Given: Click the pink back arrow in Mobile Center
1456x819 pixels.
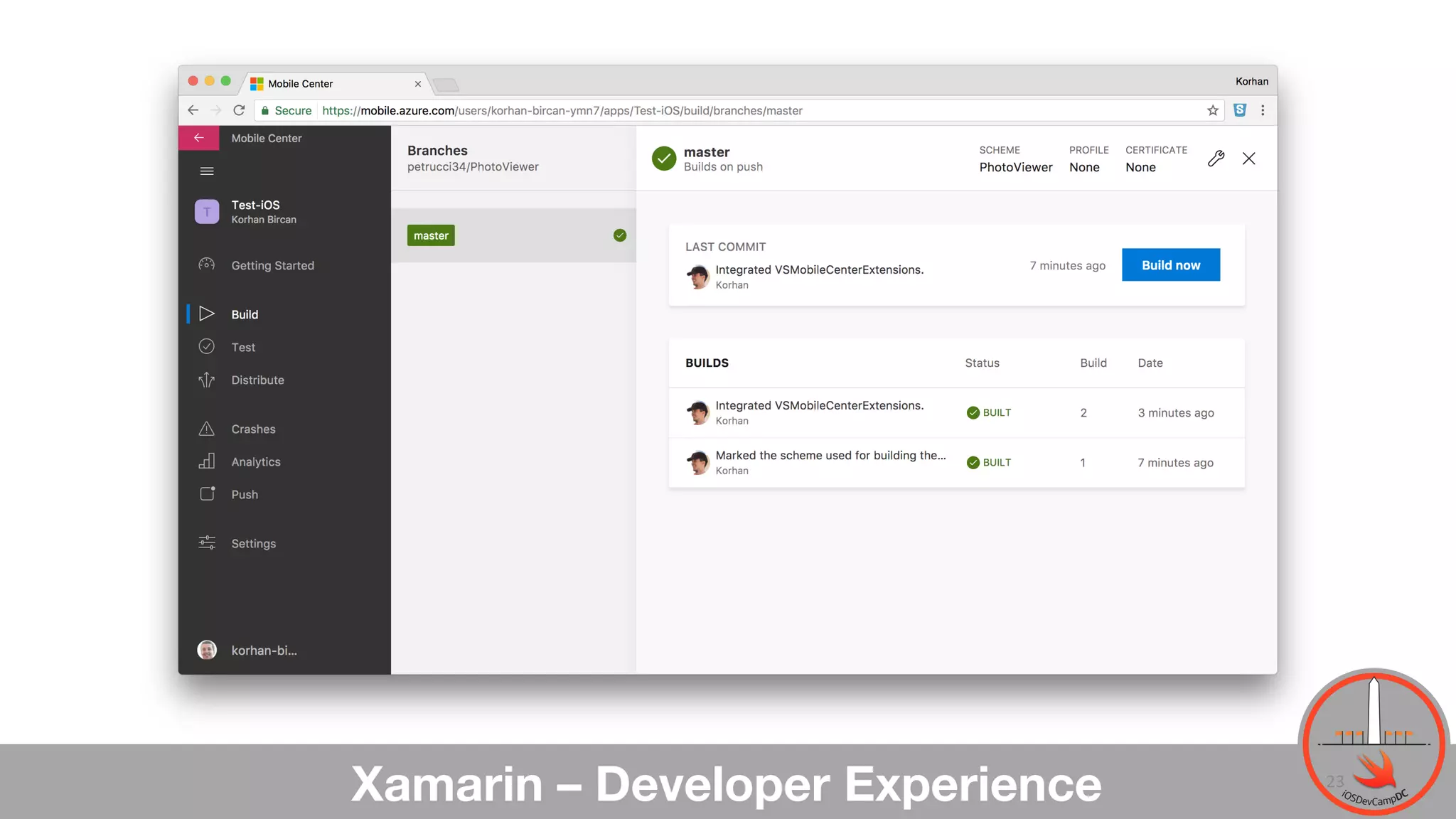Looking at the screenshot, I should click(x=199, y=138).
